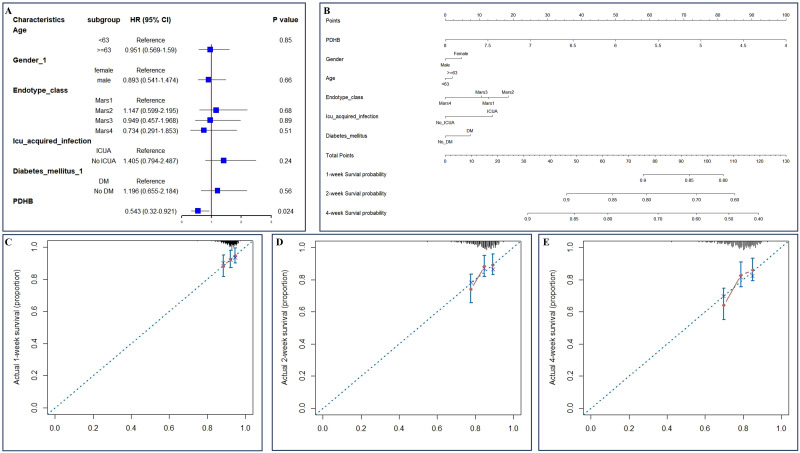Click the blue square marker on the PDHB row
This screenshot has height=453, width=800.
(x=198, y=211)
